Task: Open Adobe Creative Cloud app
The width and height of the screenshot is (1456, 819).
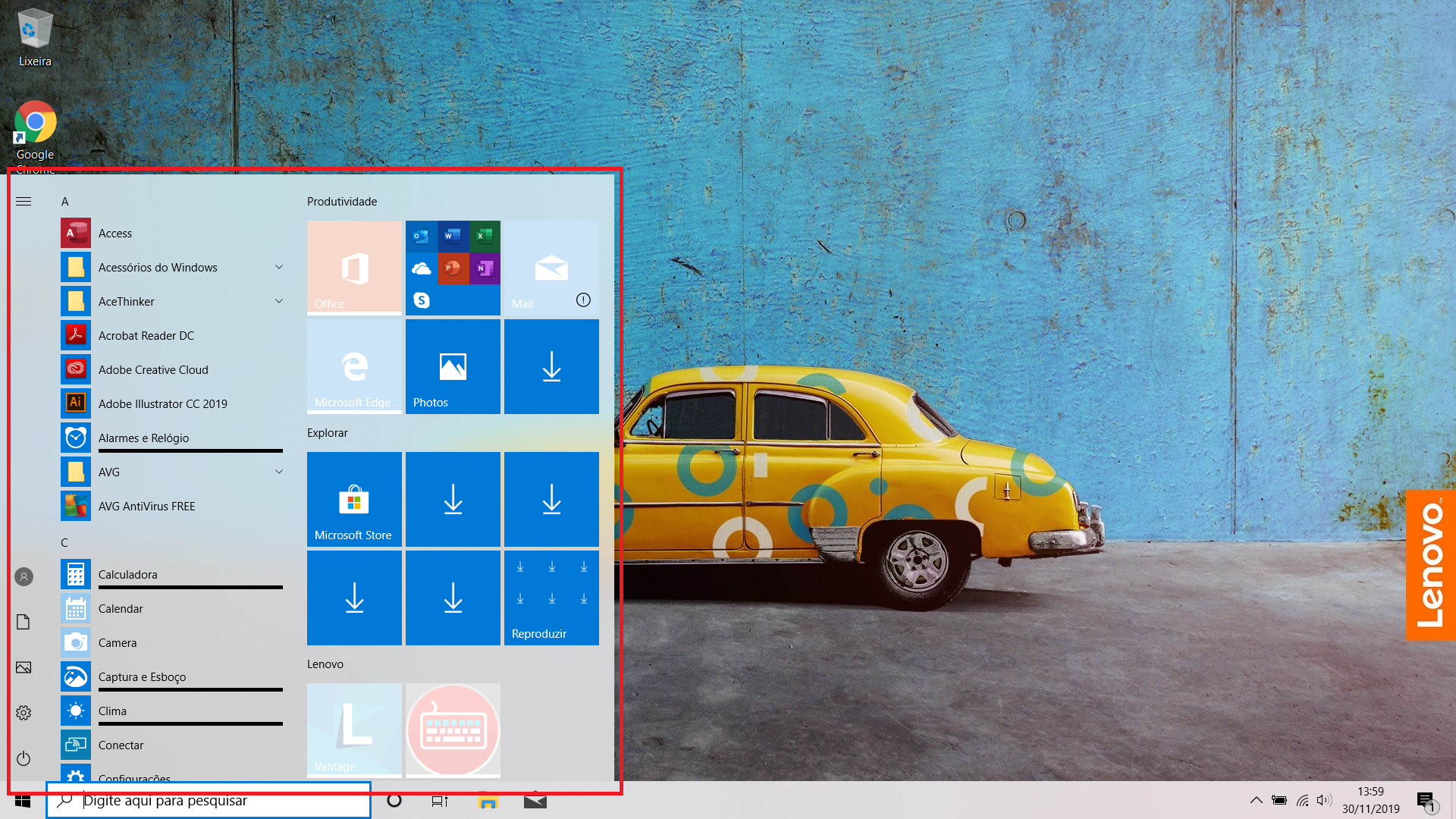Action: coord(152,370)
